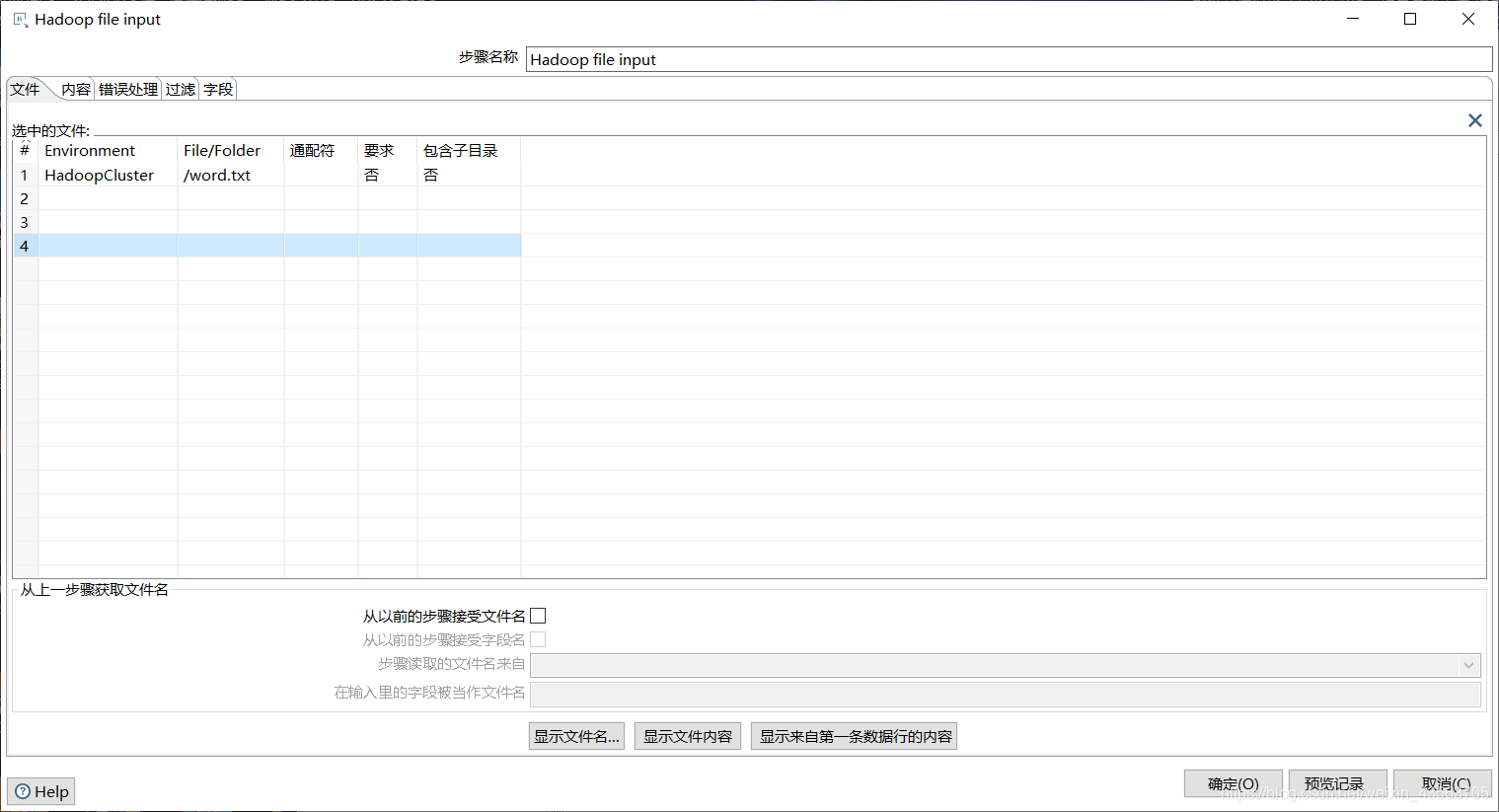The width and height of the screenshot is (1499, 812).
Task: Click the 否 value under 要求
Action: [x=372, y=175]
